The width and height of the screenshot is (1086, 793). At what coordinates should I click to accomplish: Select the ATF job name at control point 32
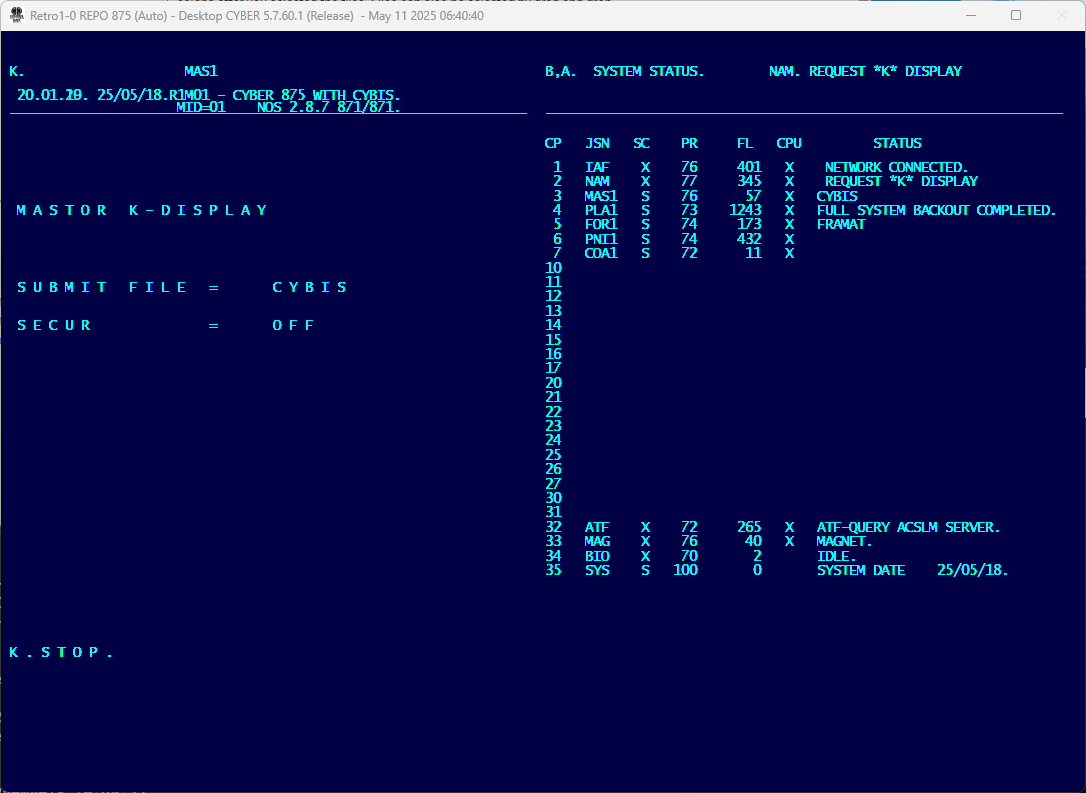[597, 527]
